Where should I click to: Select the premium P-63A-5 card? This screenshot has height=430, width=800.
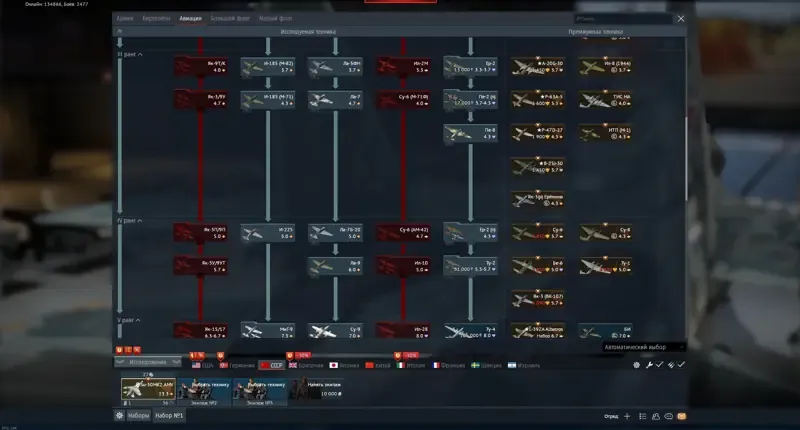click(x=538, y=100)
